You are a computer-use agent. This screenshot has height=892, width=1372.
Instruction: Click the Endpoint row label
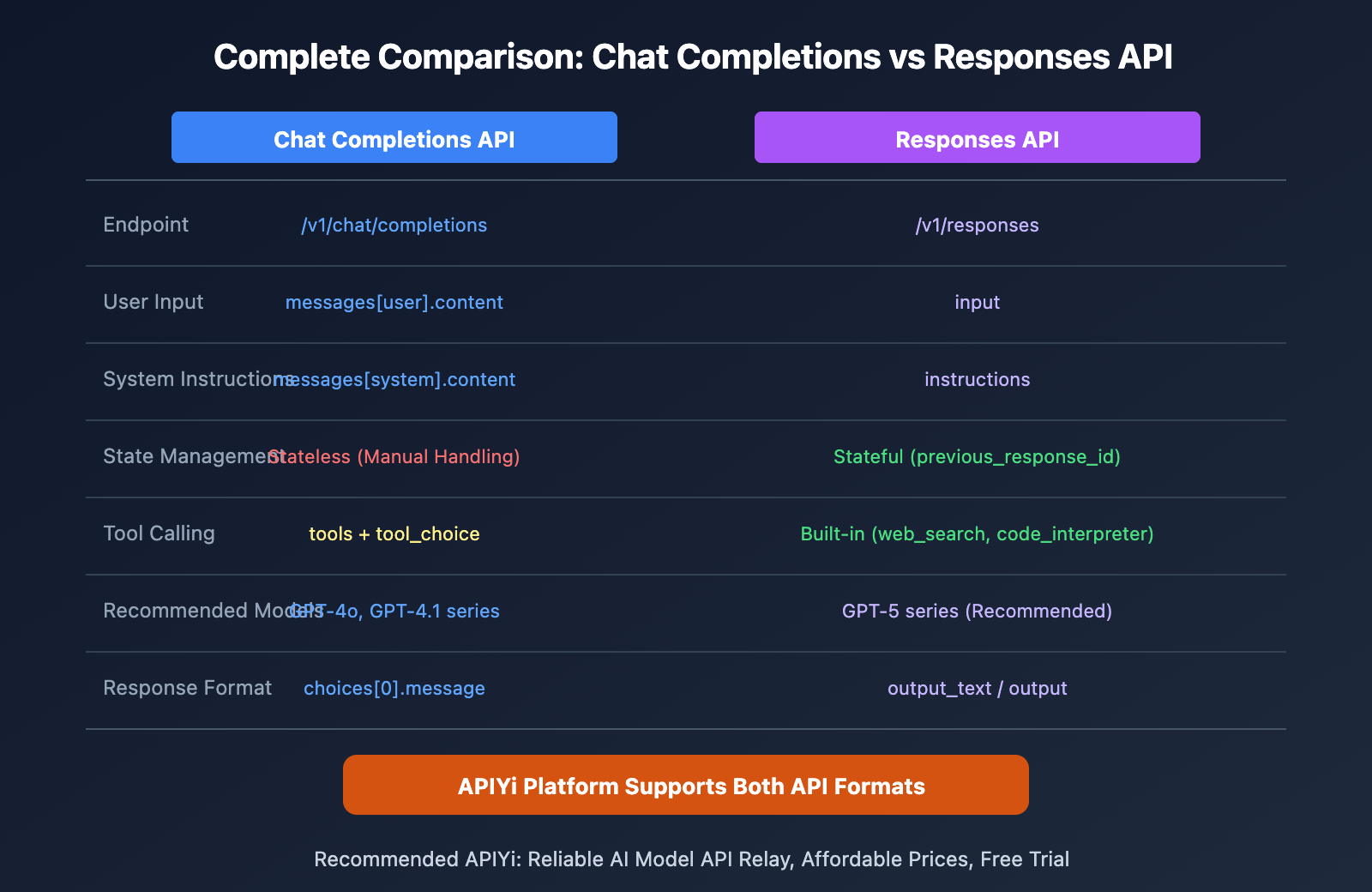click(146, 225)
